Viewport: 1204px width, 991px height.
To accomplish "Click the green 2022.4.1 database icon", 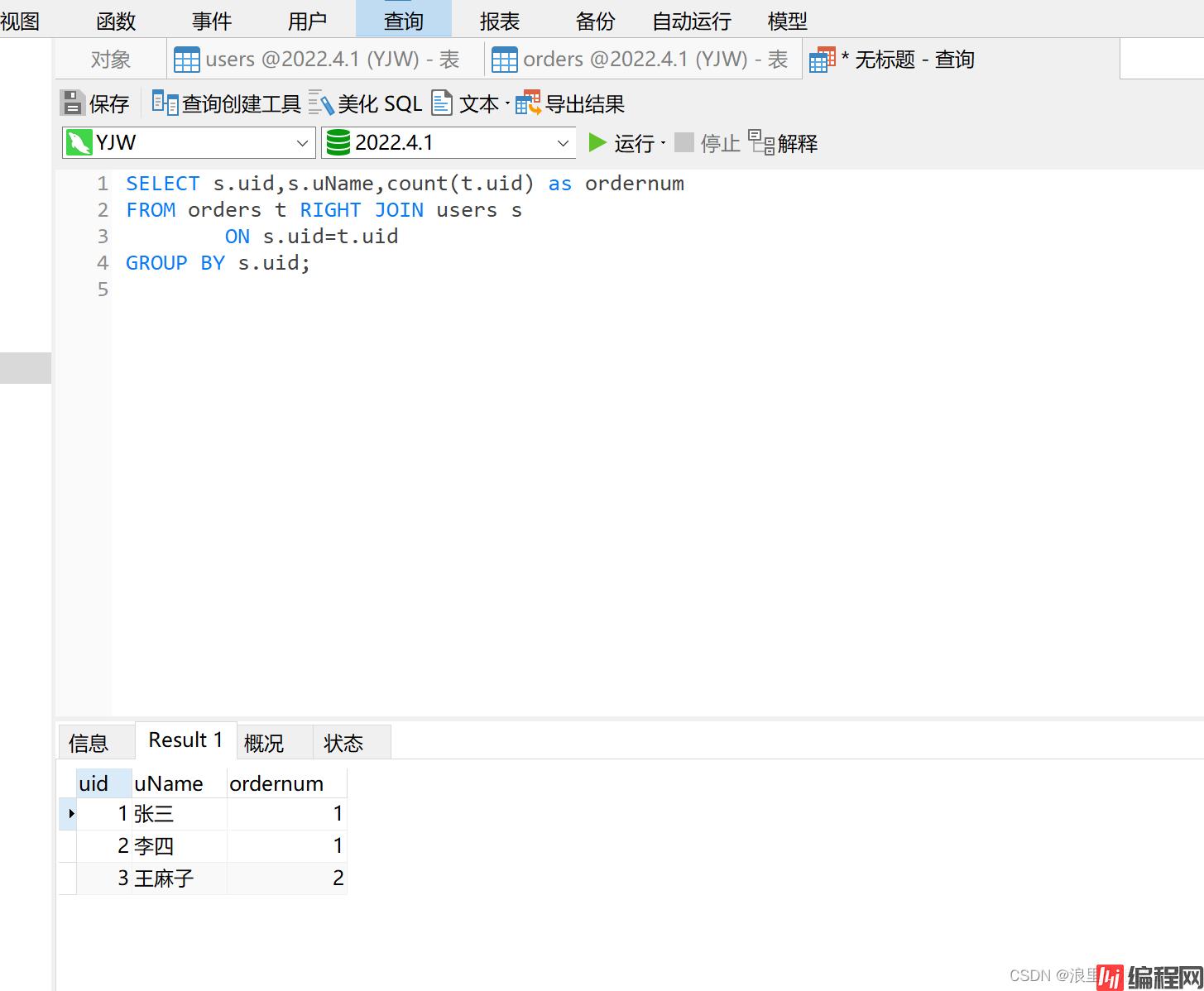I will (x=338, y=142).
